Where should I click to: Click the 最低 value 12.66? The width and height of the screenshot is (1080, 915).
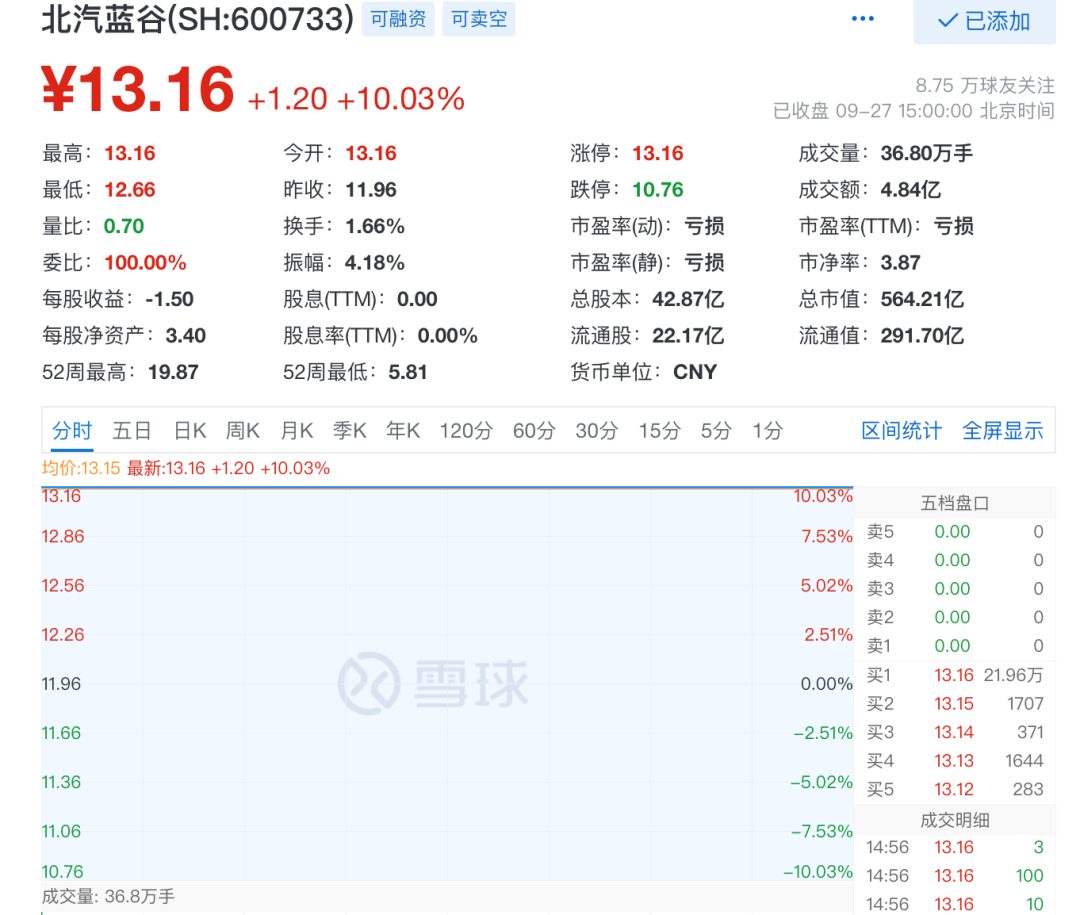(129, 189)
